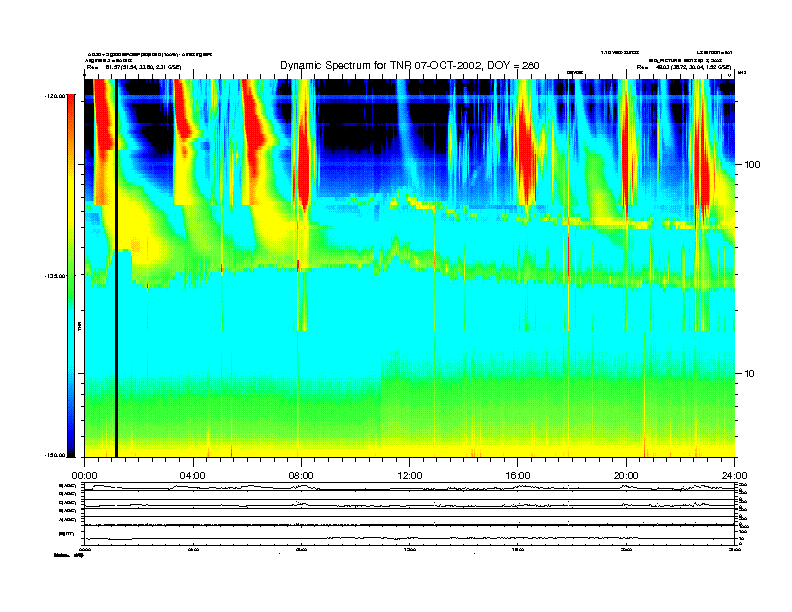
Task: Pick the red top of the intensity color bar
Action: (x=71, y=104)
